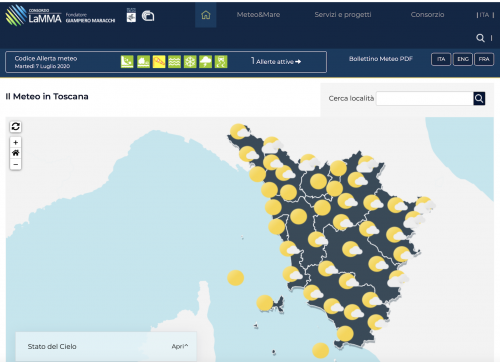Click the sea waves alert icon
This screenshot has width=500, height=362.
pyautogui.click(x=174, y=62)
